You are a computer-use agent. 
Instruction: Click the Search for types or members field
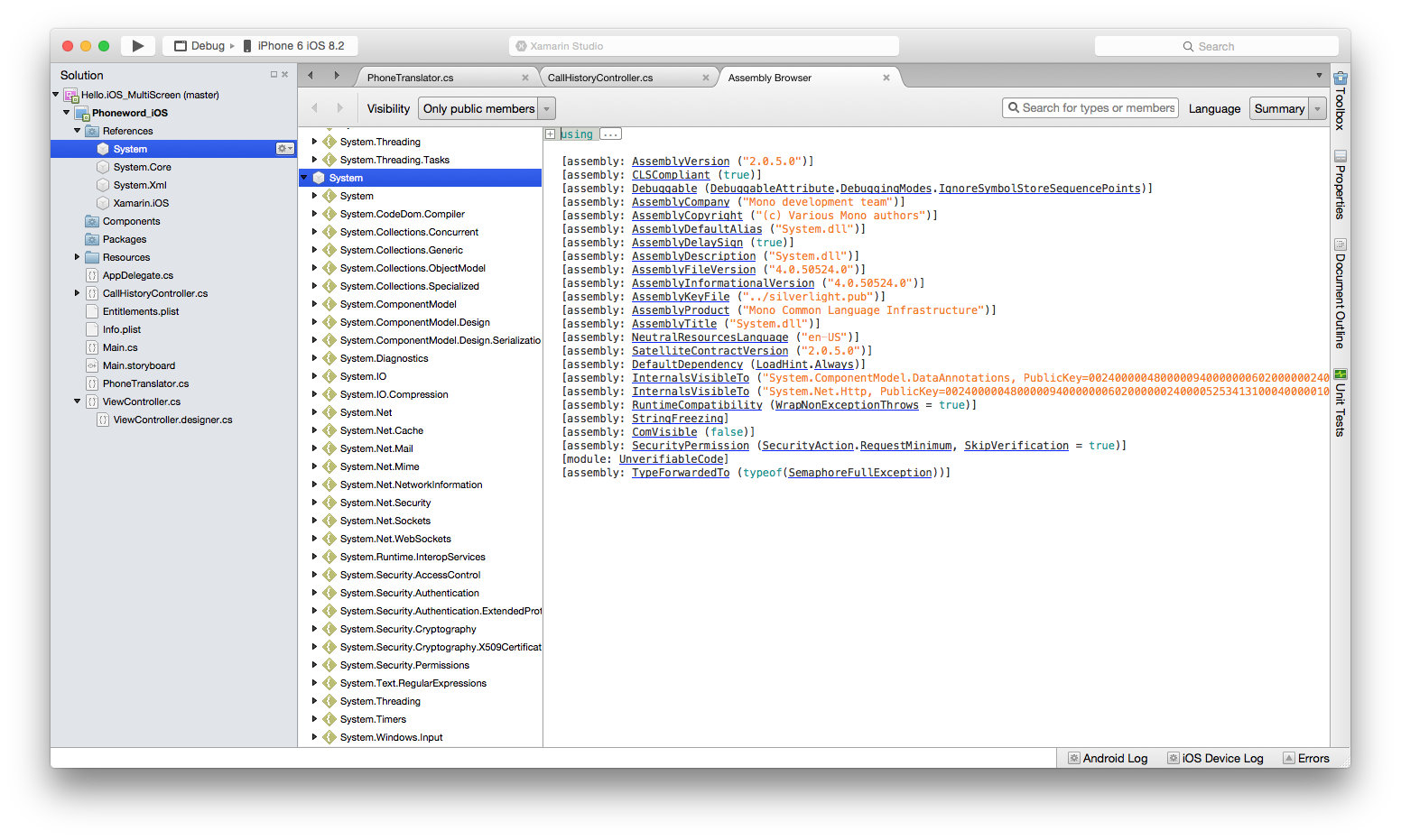[1097, 108]
